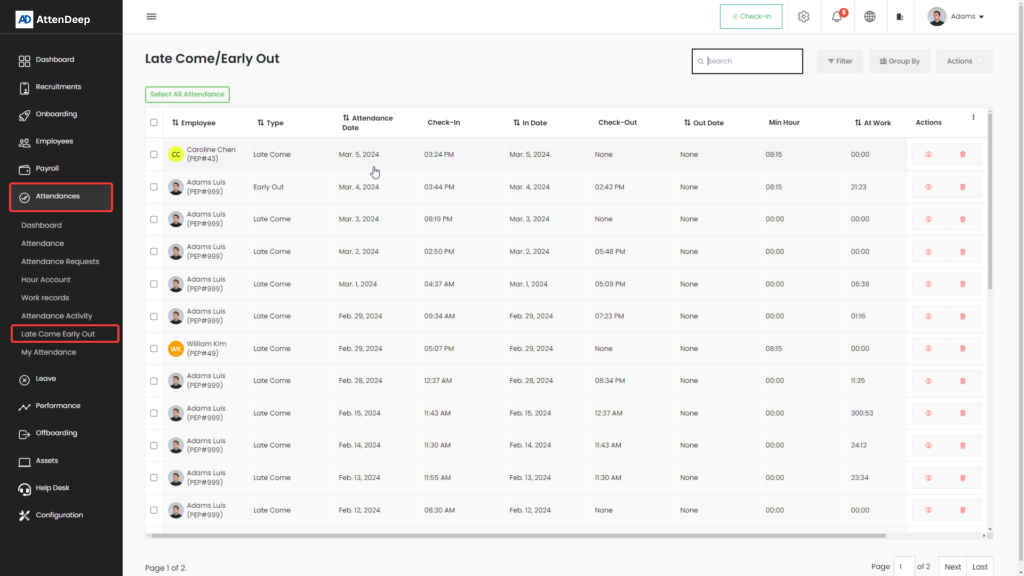This screenshot has width=1024, height=576.
Task: Tick the checkbox for Caroline Chen's row
Action: (154, 155)
